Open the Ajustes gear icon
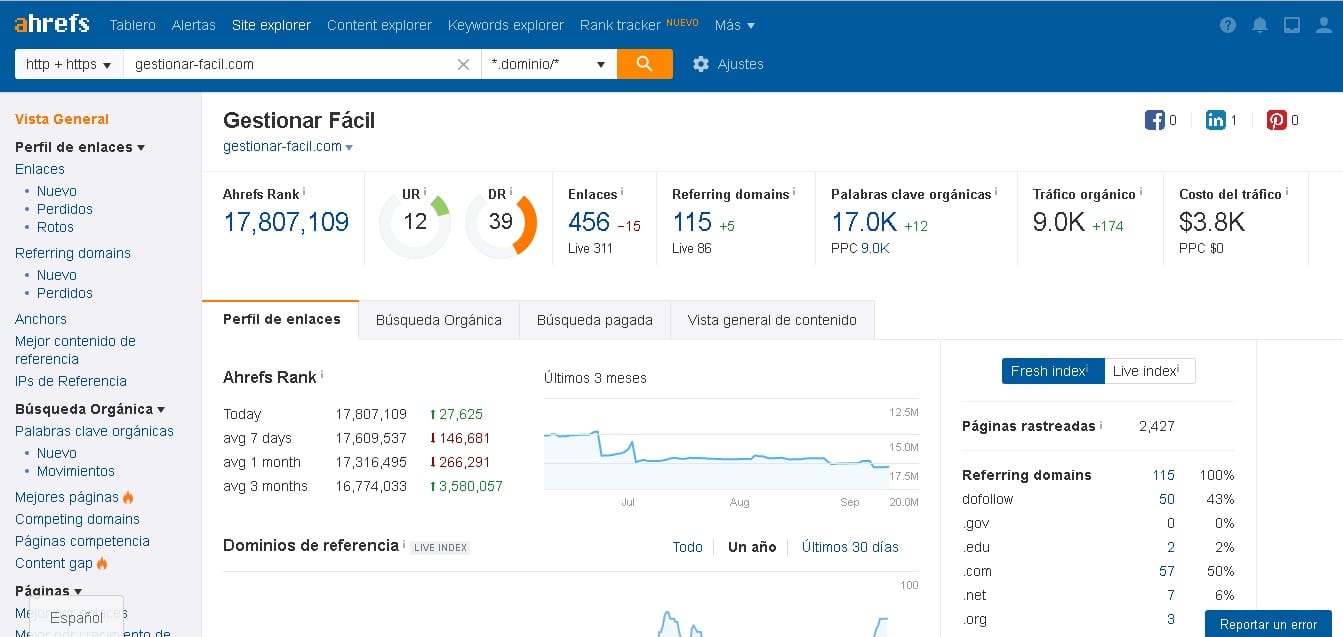The image size is (1343, 637). pyautogui.click(x=701, y=64)
